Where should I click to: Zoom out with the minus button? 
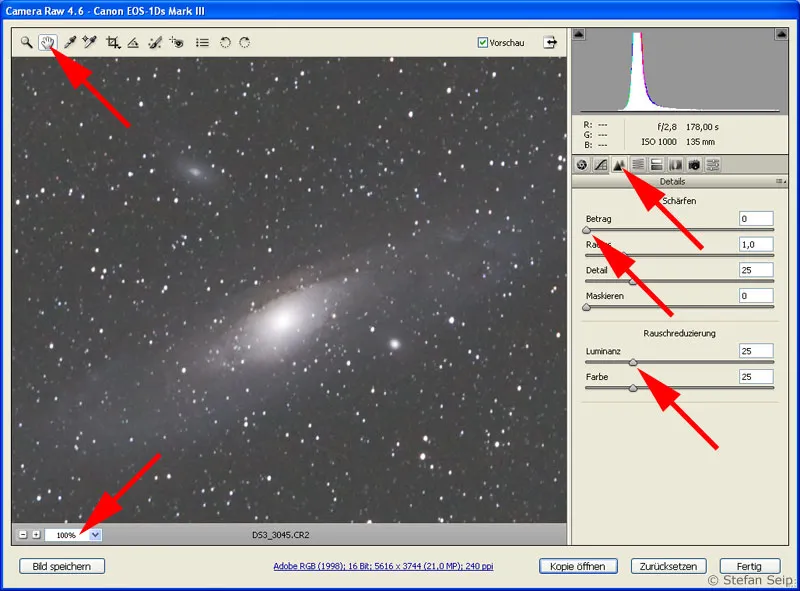23,534
